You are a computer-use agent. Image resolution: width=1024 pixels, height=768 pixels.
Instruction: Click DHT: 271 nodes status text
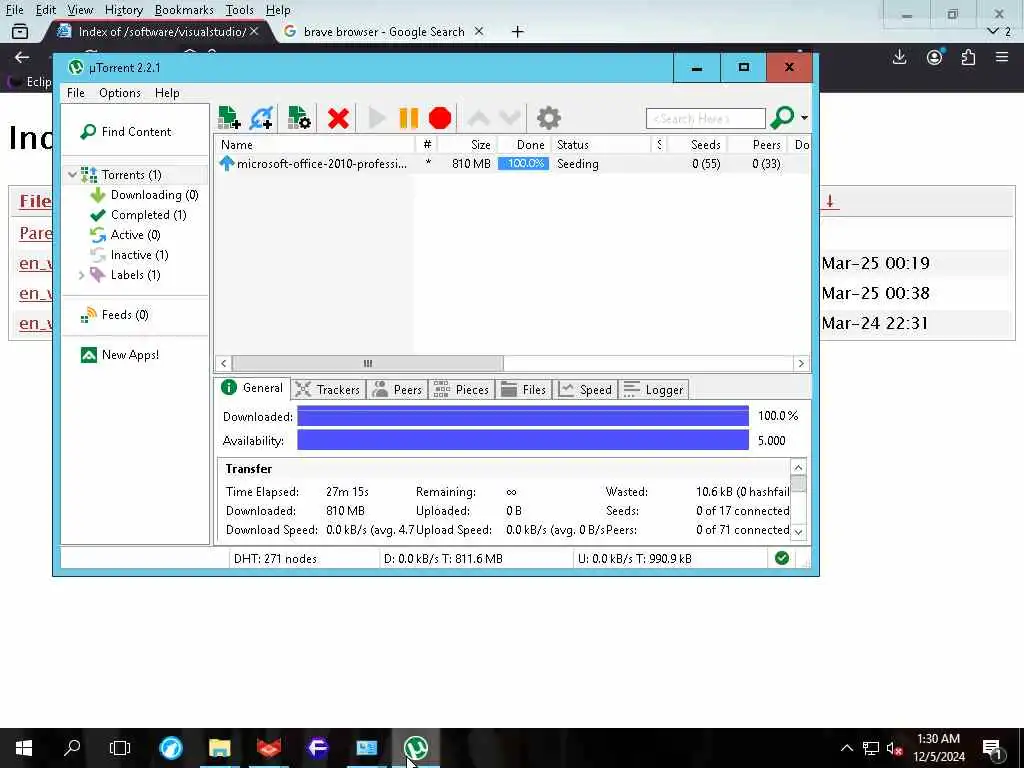click(275, 559)
